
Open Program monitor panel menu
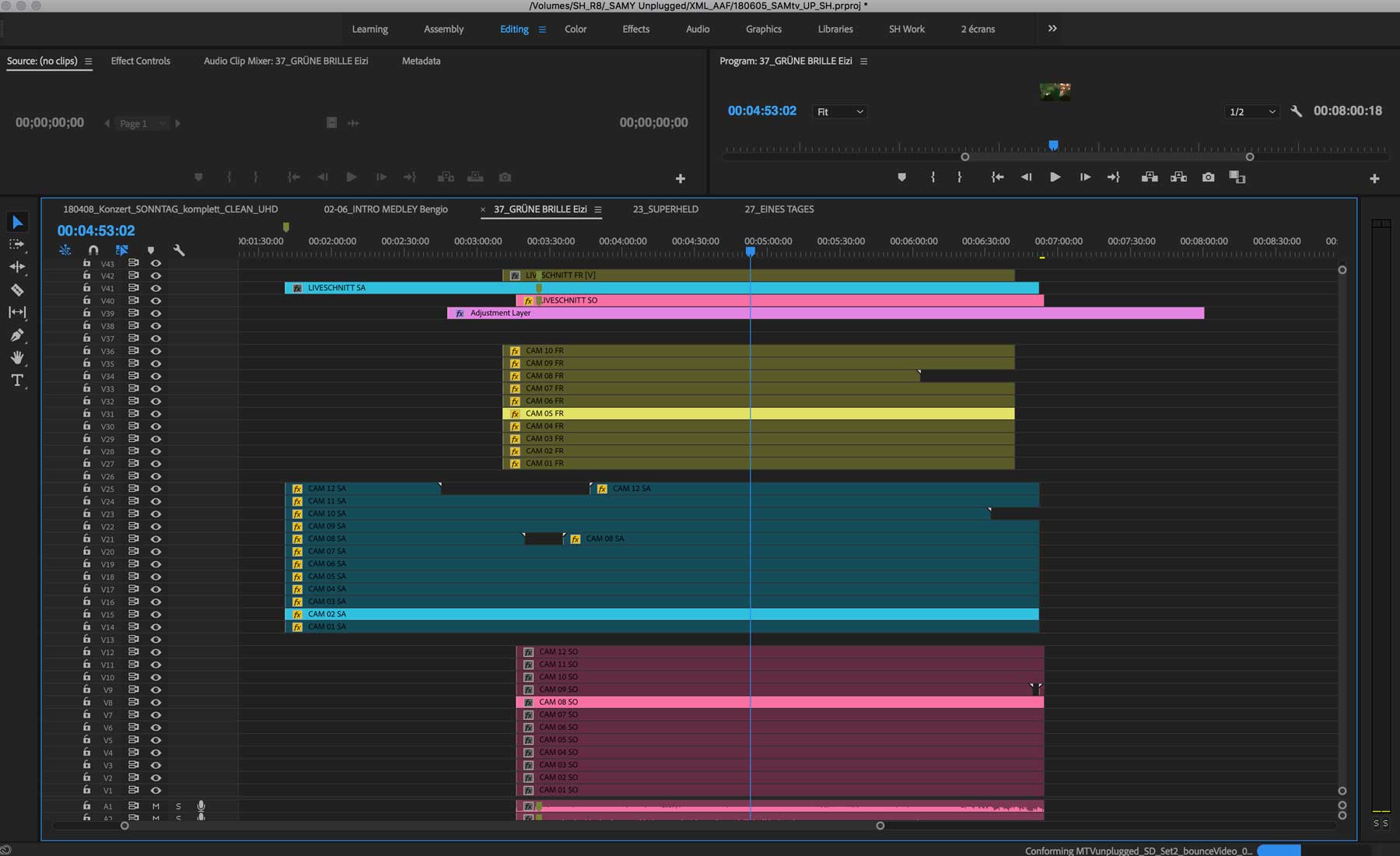(863, 61)
